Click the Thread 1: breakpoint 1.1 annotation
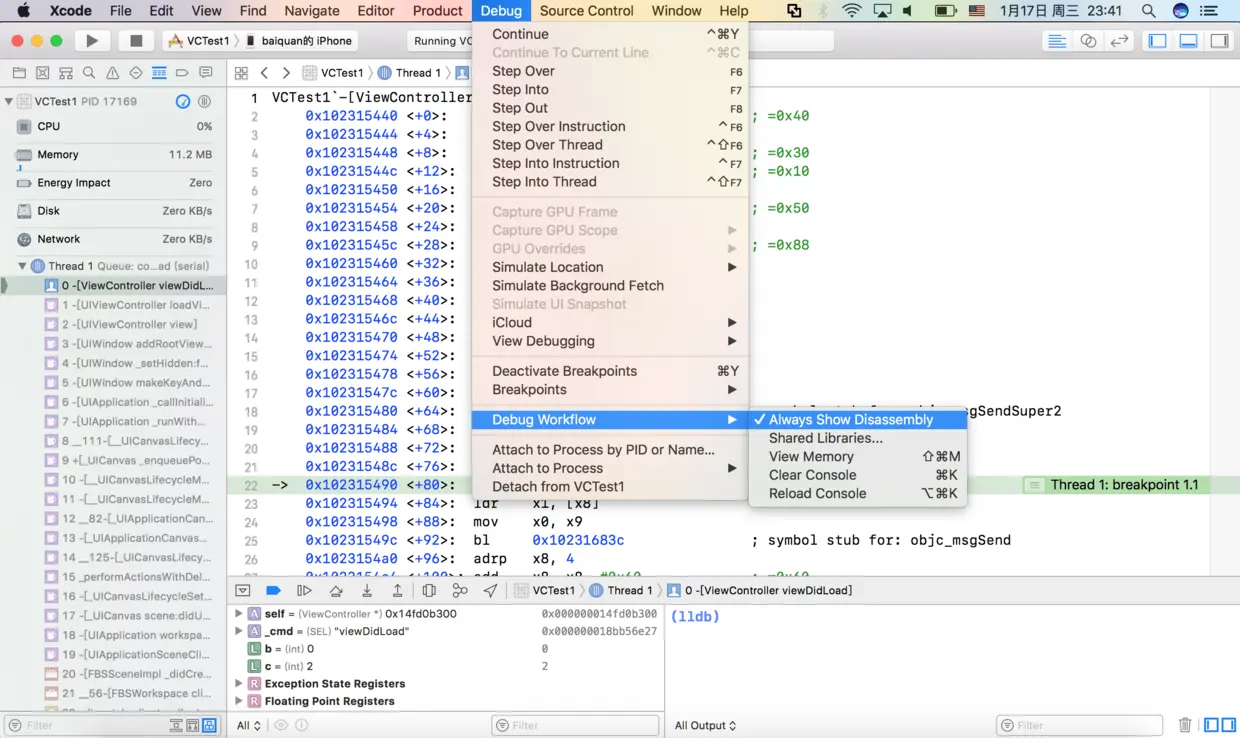The height and width of the screenshot is (738, 1240). pos(1115,485)
